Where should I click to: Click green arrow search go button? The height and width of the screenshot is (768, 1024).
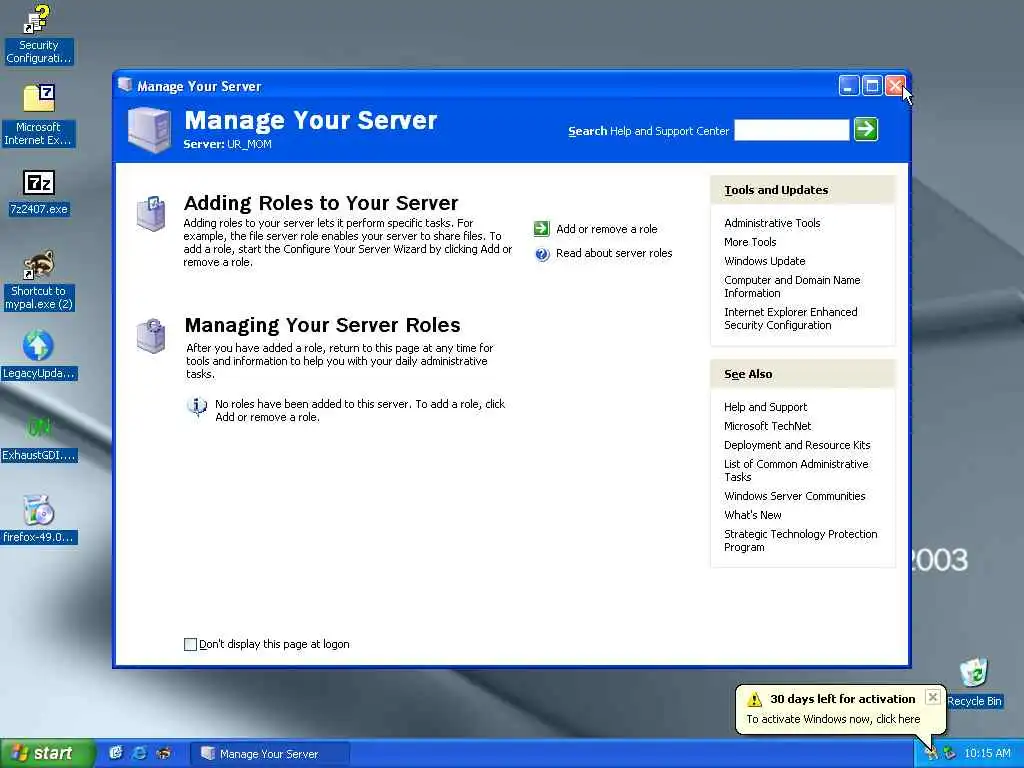(x=866, y=129)
